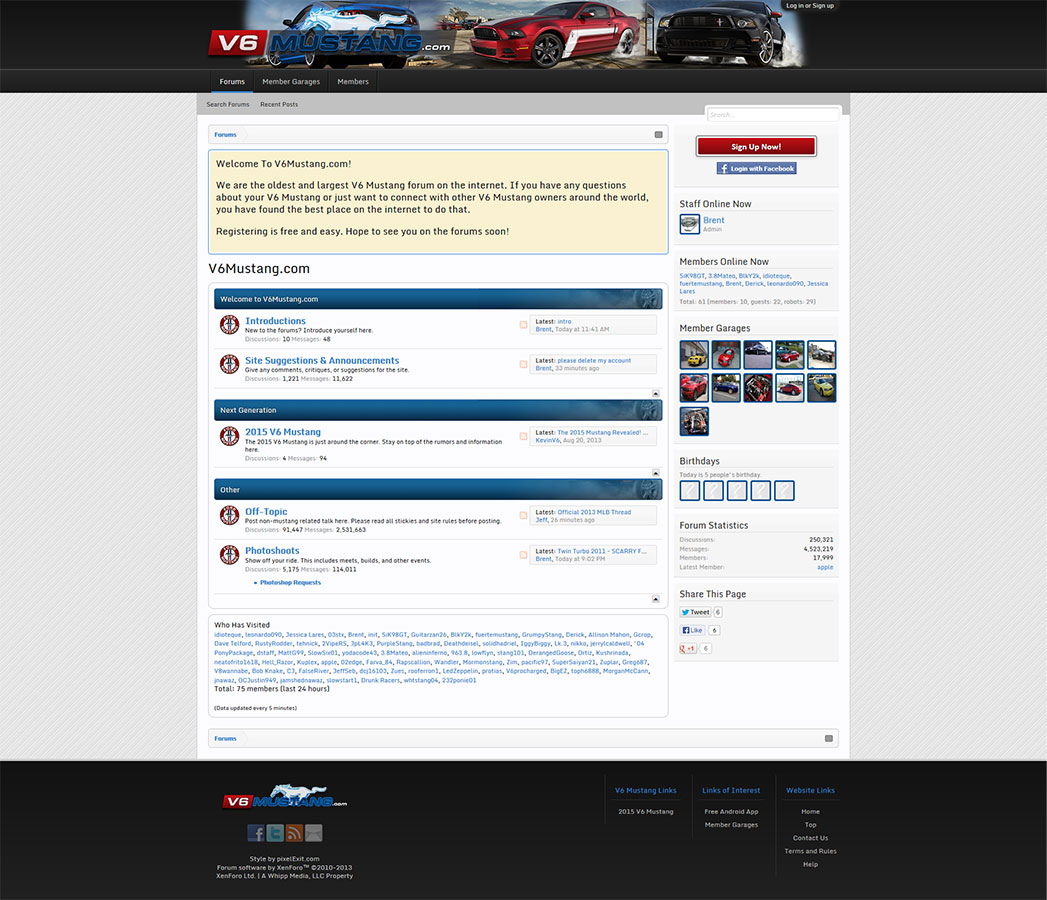Click the Welcome to V6Mustang.com category header
The width and height of the screenshot is (1047, 900).
tap(438, 299)
